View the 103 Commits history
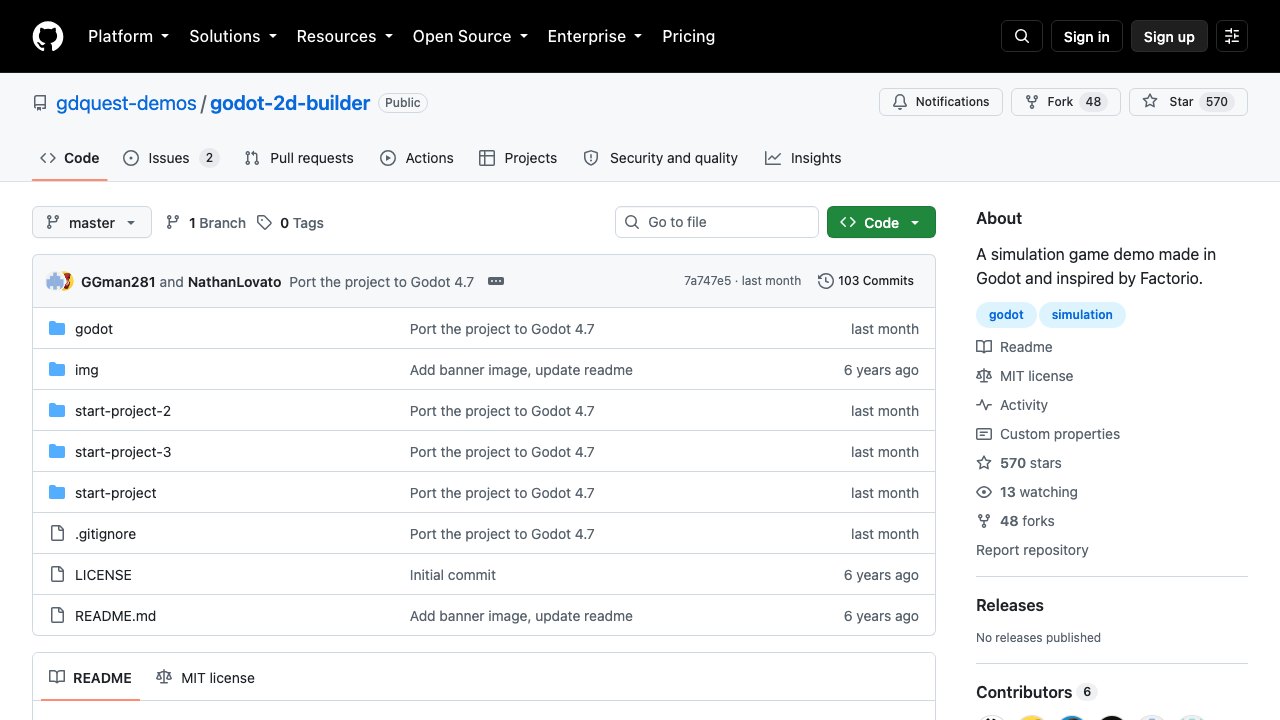1280x720 pixels. pos(866,281)
